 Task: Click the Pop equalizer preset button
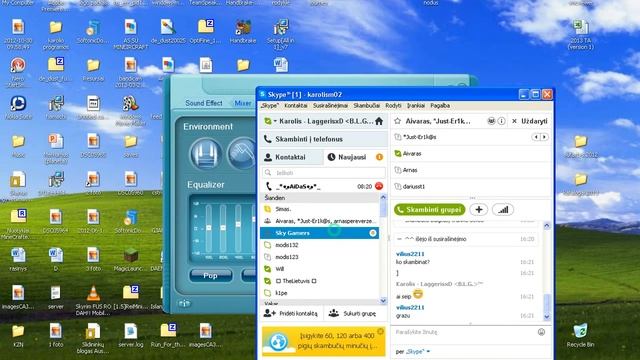pyautogui.click(x=211, y=276)
